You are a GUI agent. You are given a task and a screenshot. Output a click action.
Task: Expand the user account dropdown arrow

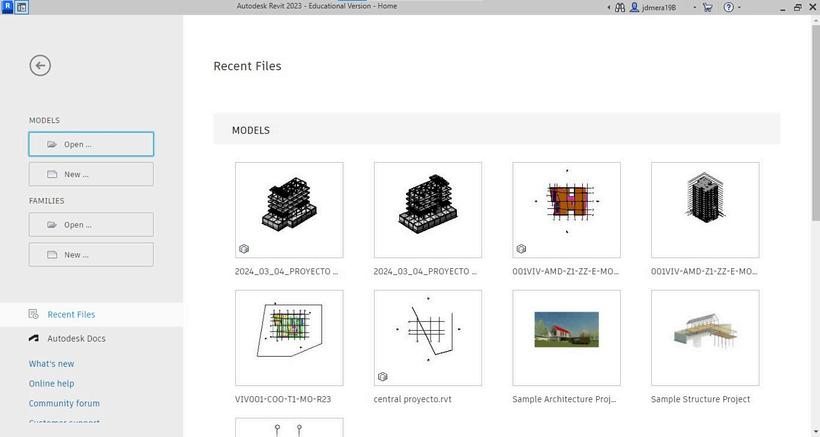coord(694,7)
